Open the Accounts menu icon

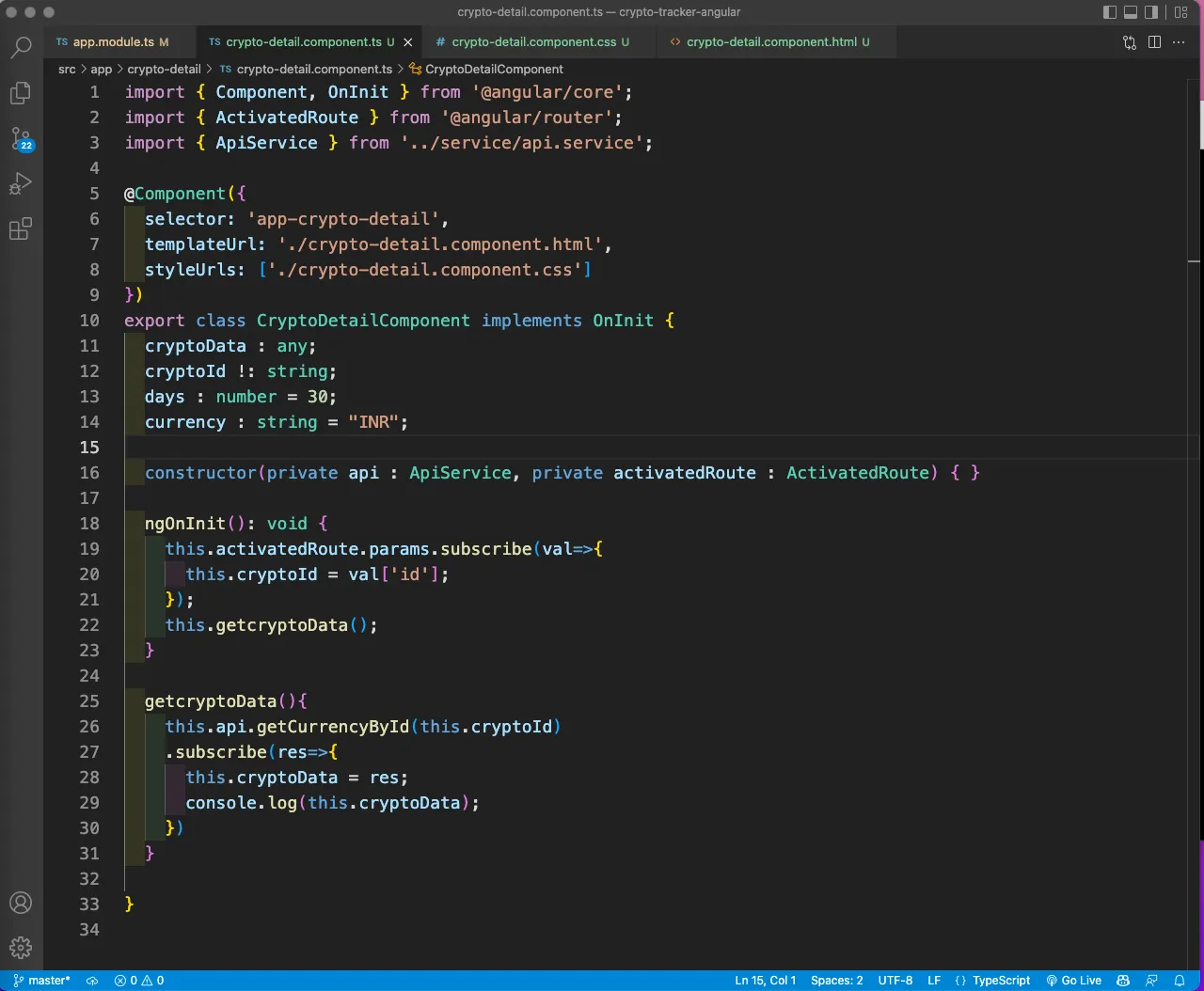point(21,903)
